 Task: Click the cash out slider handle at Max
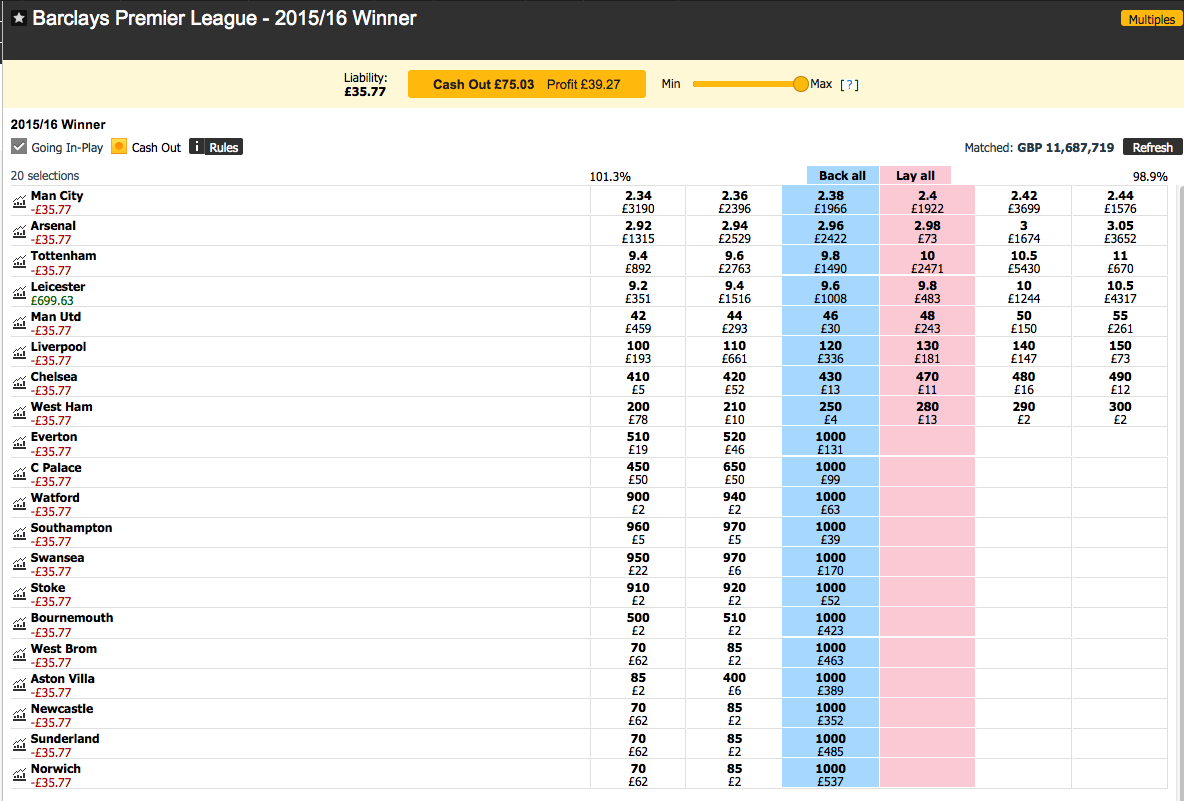click(800, 84)
